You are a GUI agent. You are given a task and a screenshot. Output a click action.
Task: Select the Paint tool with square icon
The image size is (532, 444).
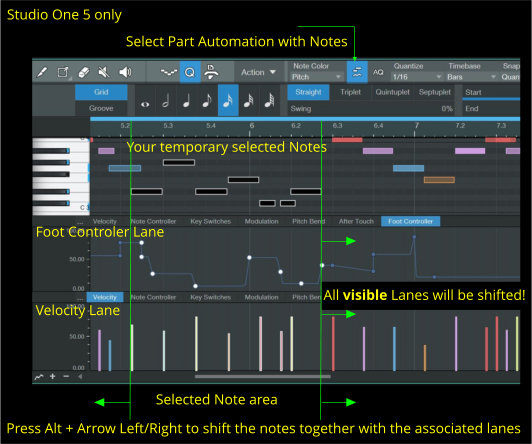63,72
